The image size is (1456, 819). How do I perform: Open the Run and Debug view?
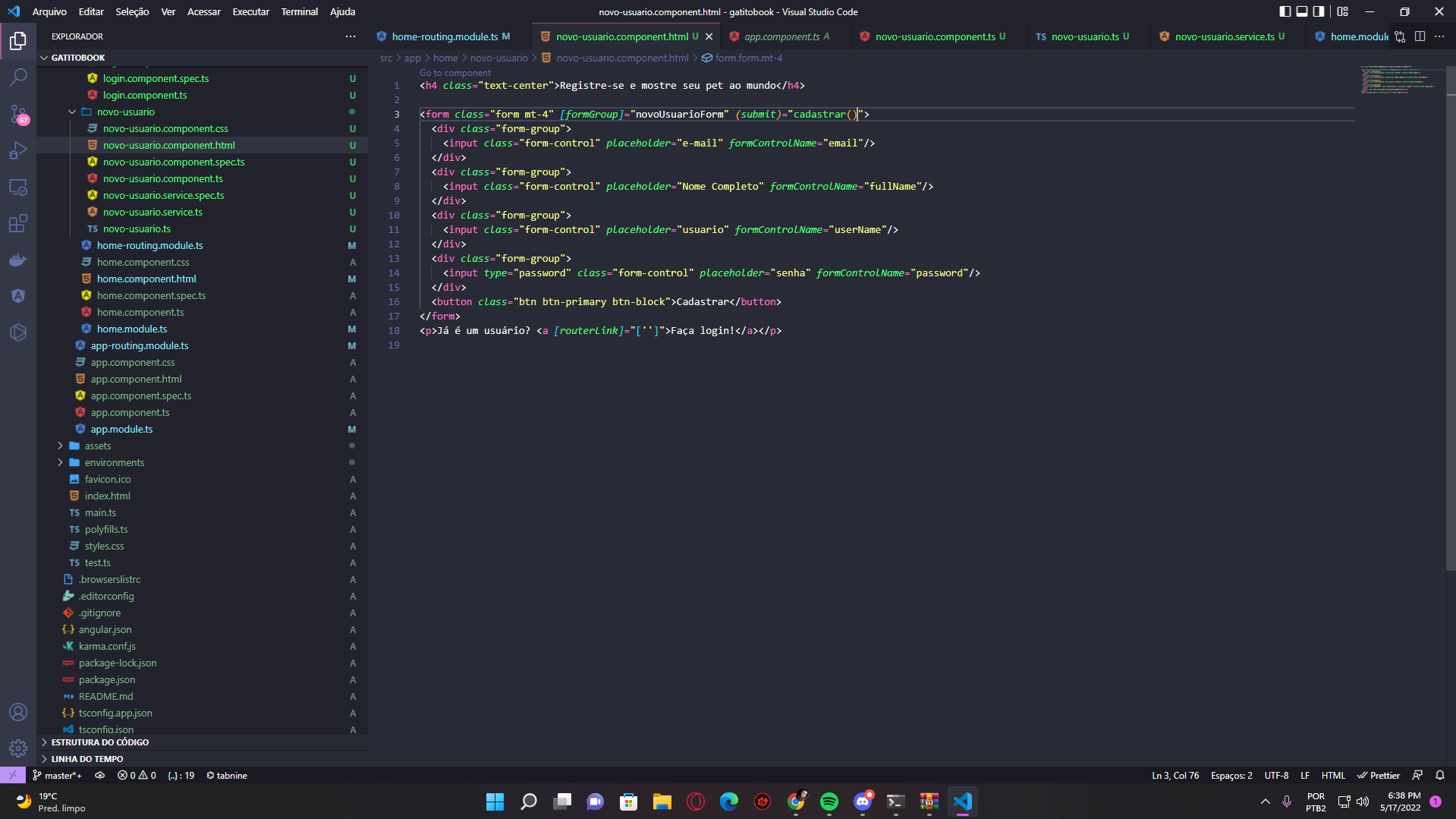pos(18,150)
